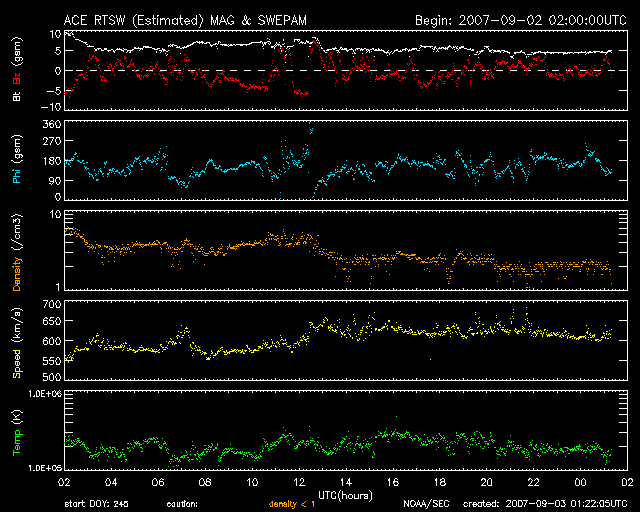Click the '00' hour tick label
This screenshot has height=512, width=640.
[x=580, y=482]
